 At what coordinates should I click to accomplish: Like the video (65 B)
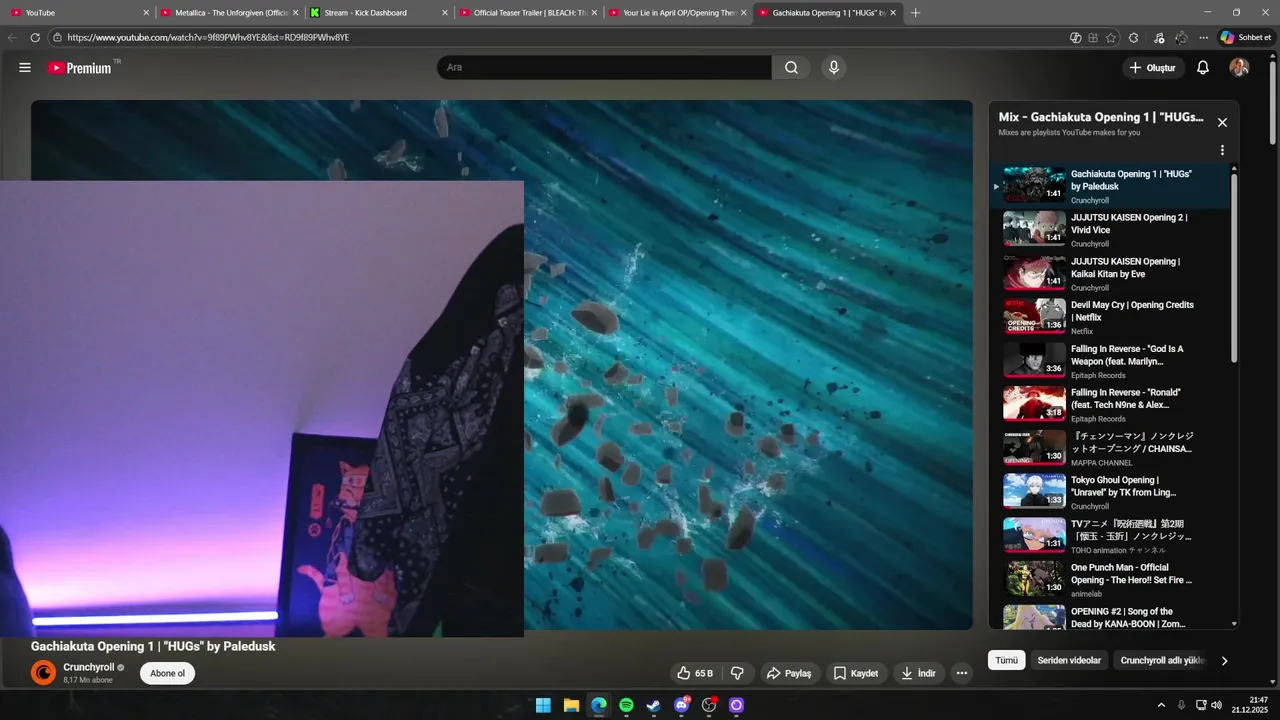(x=695, y=674)
